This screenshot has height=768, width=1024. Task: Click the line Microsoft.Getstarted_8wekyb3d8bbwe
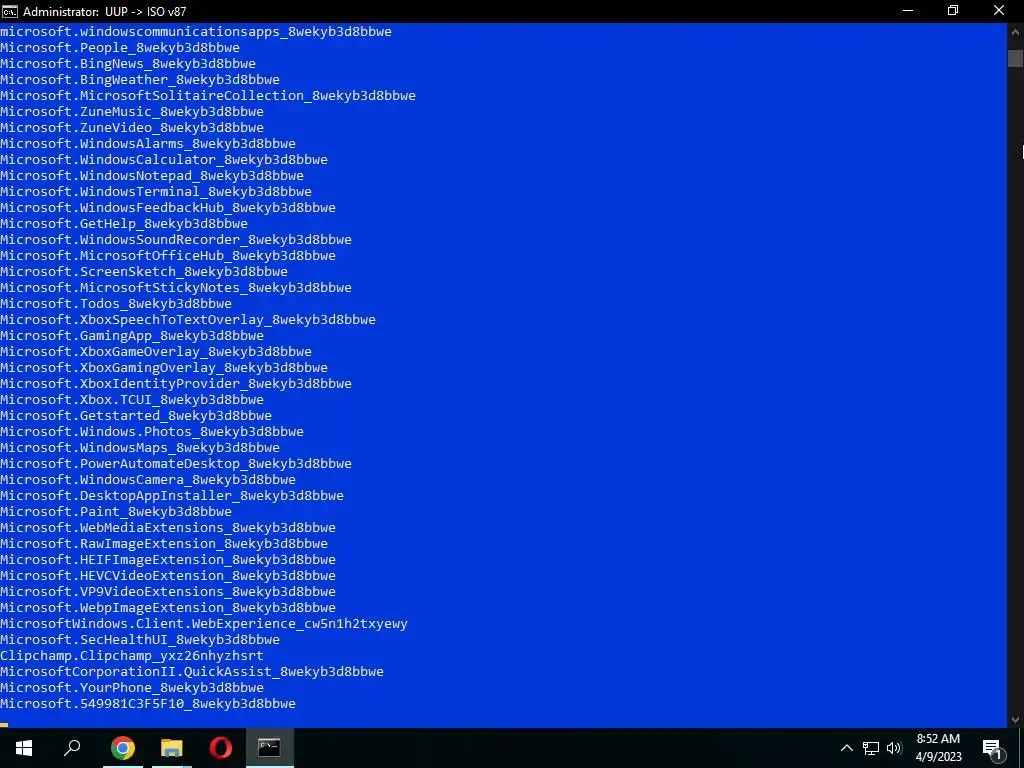coord(136,416)
